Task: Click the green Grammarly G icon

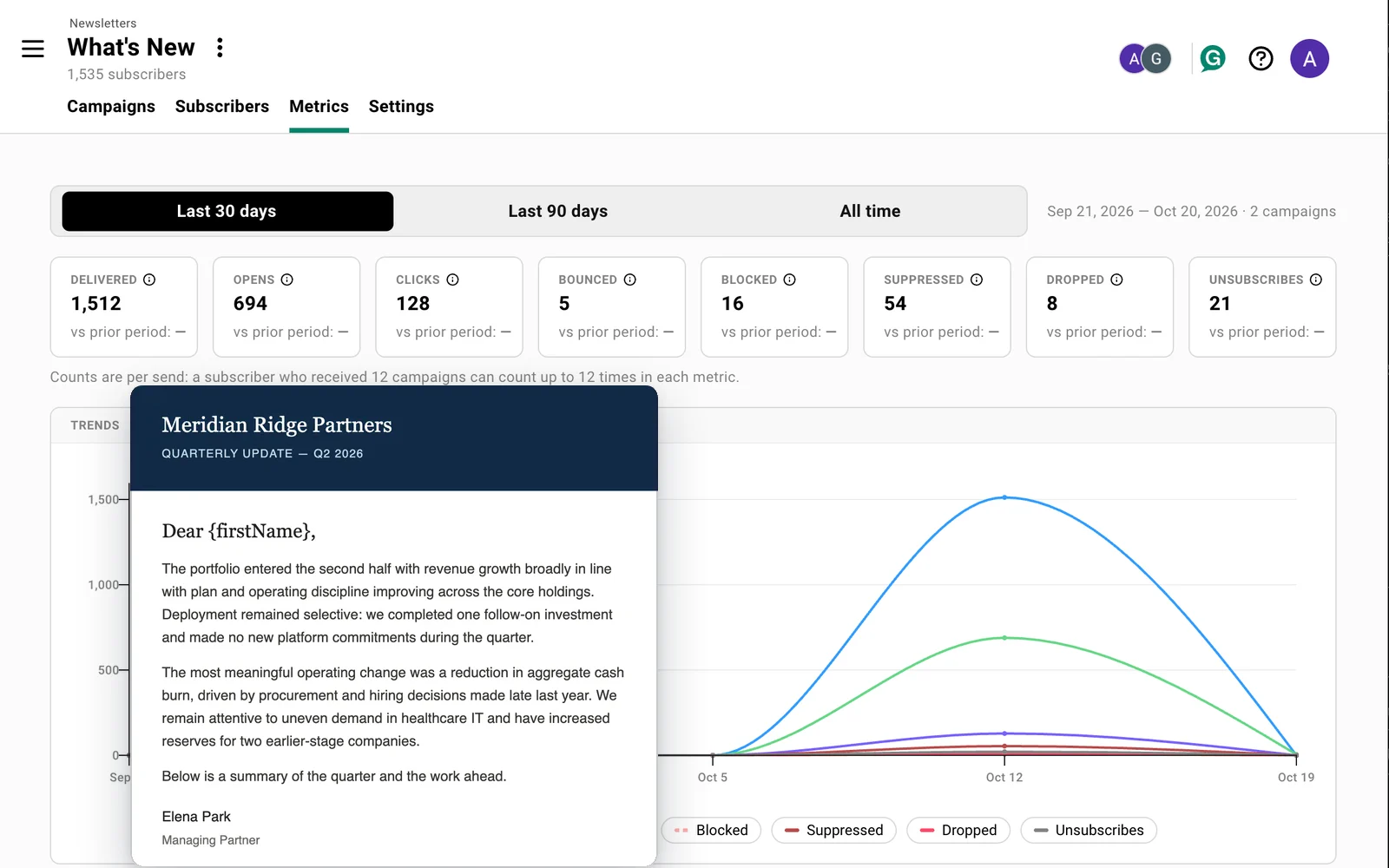Action: point(1212,58)
